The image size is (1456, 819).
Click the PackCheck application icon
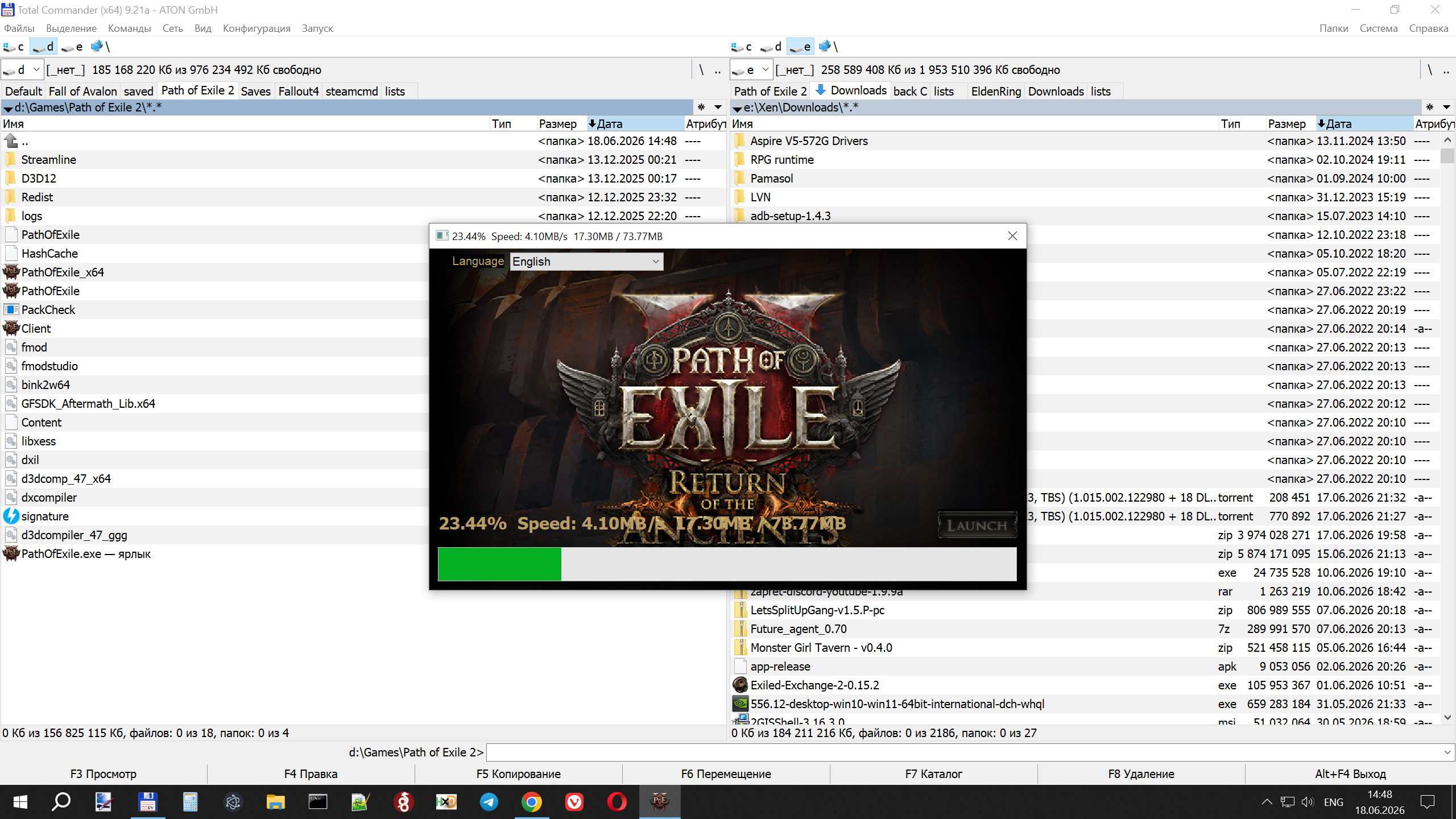click(x=11, y=309)
